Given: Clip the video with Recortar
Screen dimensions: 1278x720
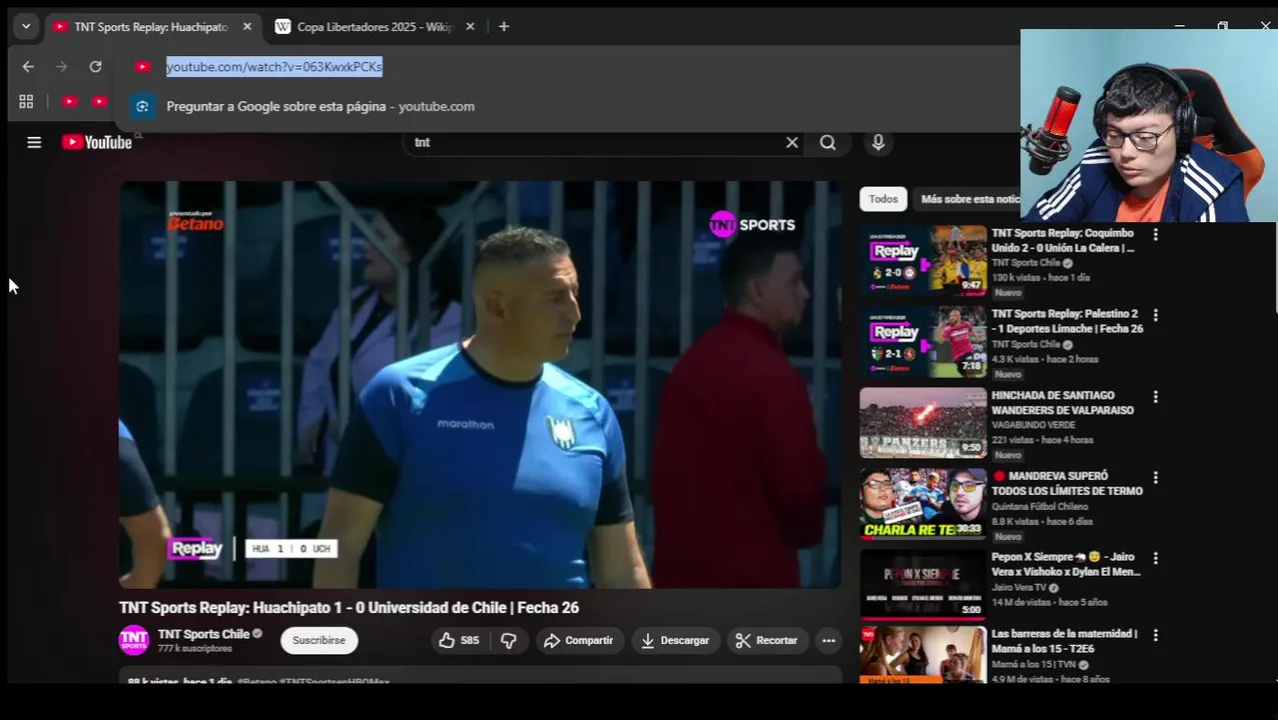Looking at the screenshot, I should (x=767, y=640).
